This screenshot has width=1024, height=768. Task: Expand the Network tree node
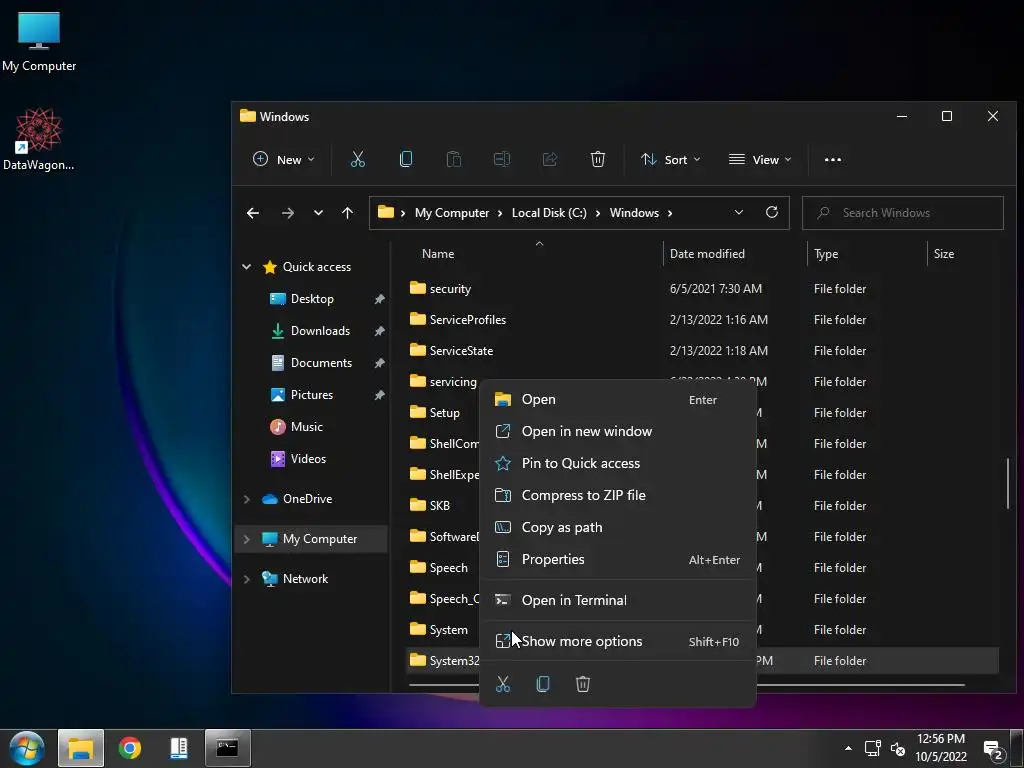[246, 579]
